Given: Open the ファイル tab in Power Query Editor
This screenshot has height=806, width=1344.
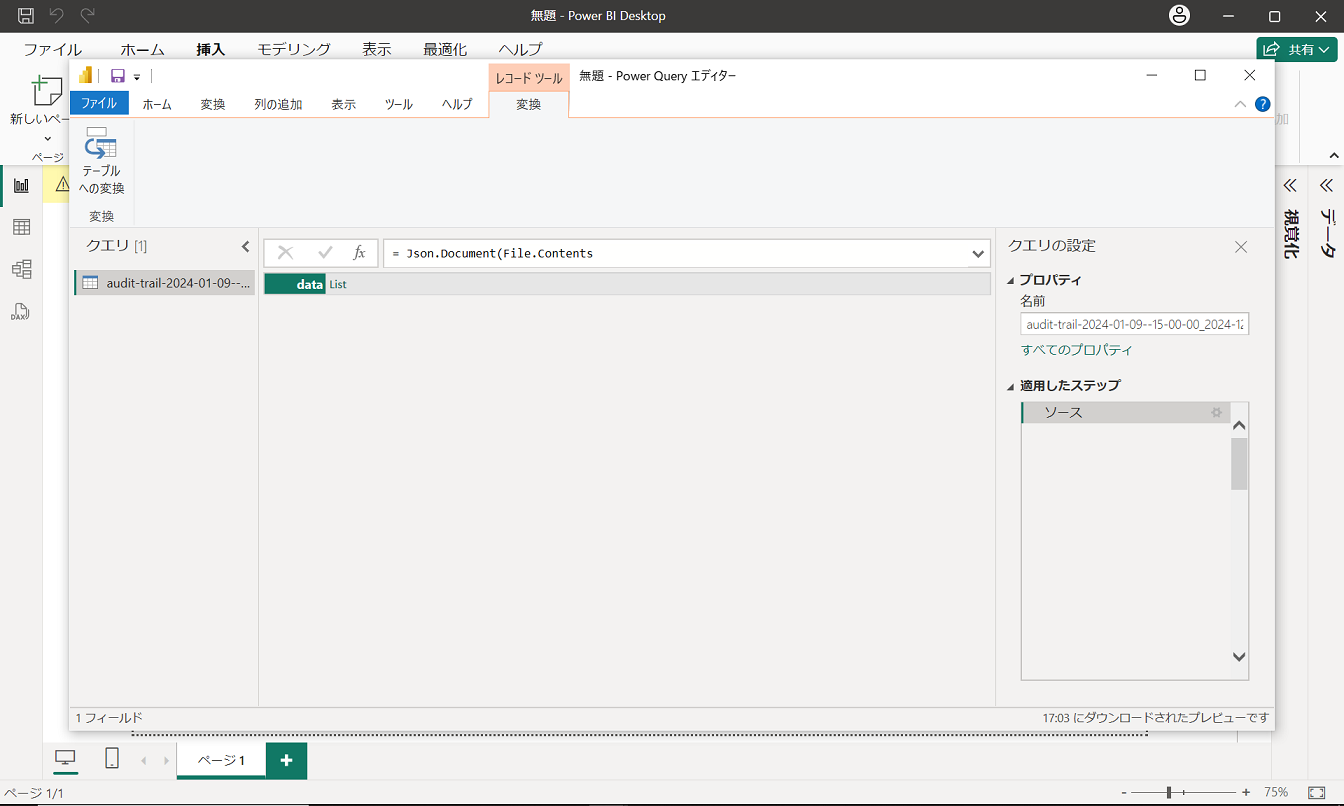Looking at the screenshot, I should point(99,103).
